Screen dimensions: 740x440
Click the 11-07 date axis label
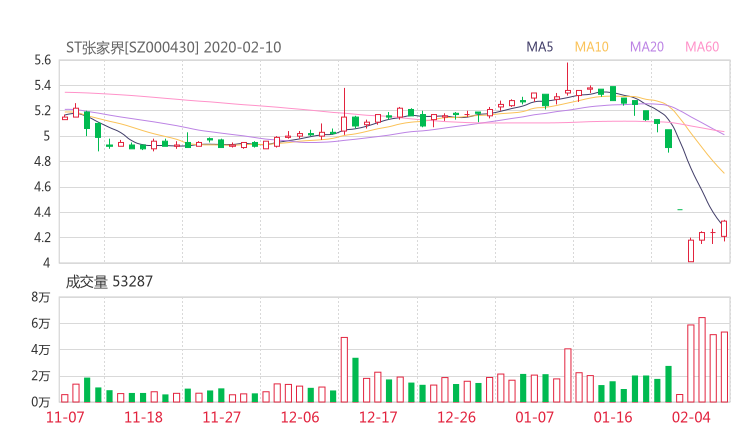[x=65, y=417]
